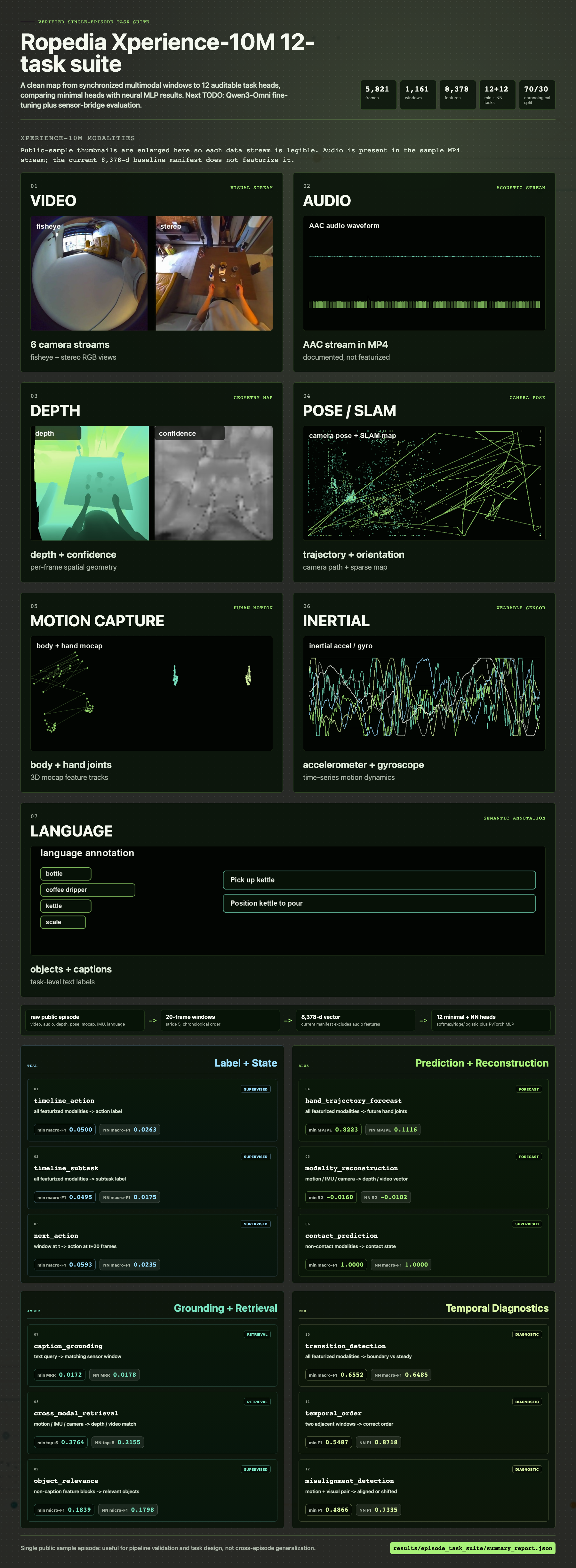The width and height of the screenshot is (576, 1568).
Task: Click the transition_detection task title
Action: pos(345,1346)
